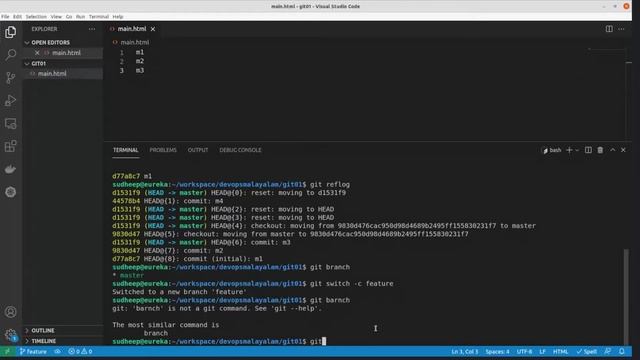This screenshot has height=360, width=640.
Task: Click editor line 3 with m3
Action: coord(140,71)
